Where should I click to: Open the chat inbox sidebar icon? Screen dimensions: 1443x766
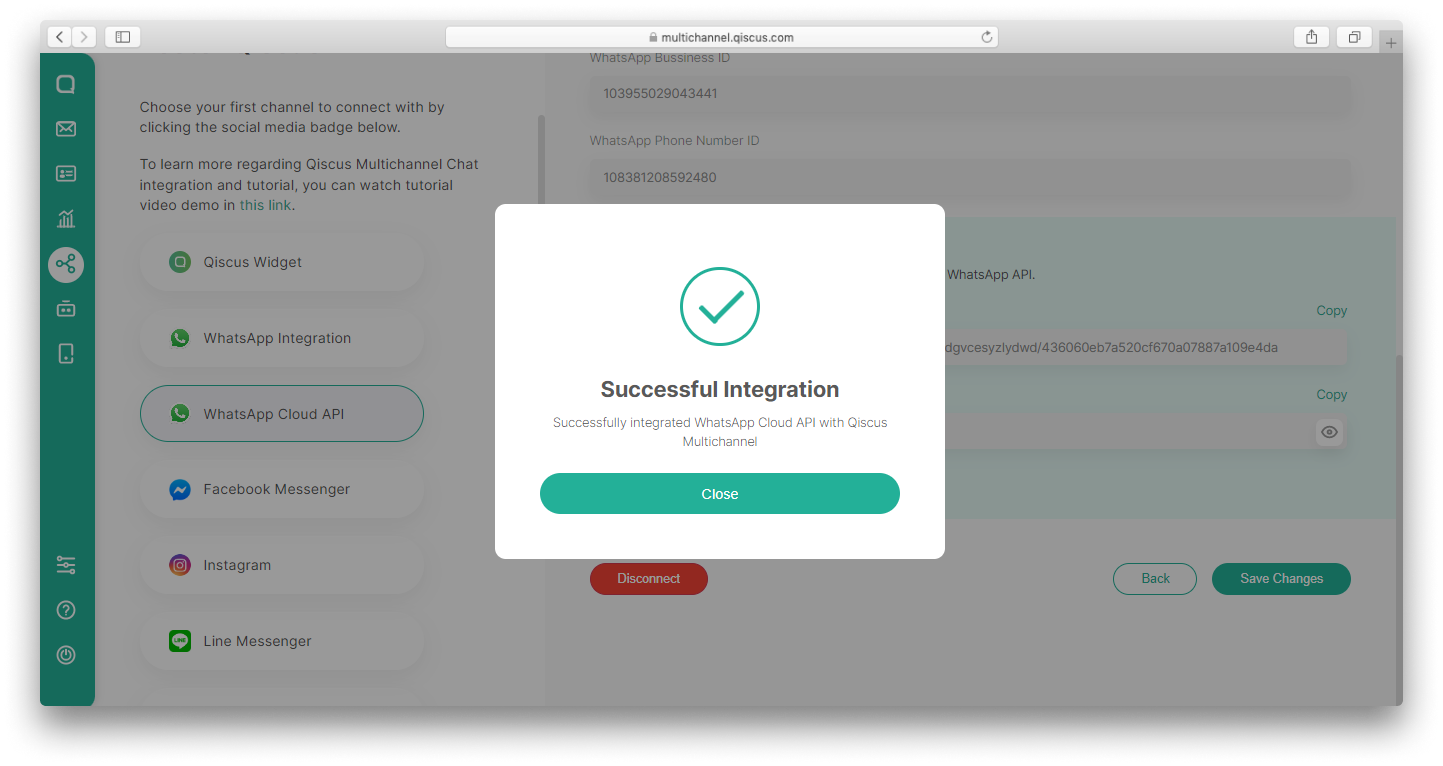[x=66, y=84]
